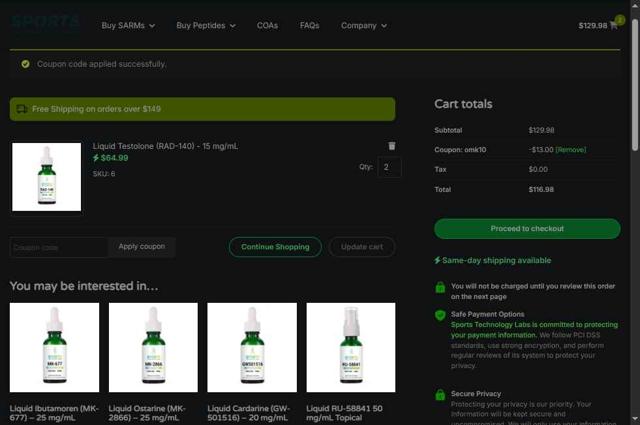
Task: Click the $64.99 item price
Action: [114, 158]
